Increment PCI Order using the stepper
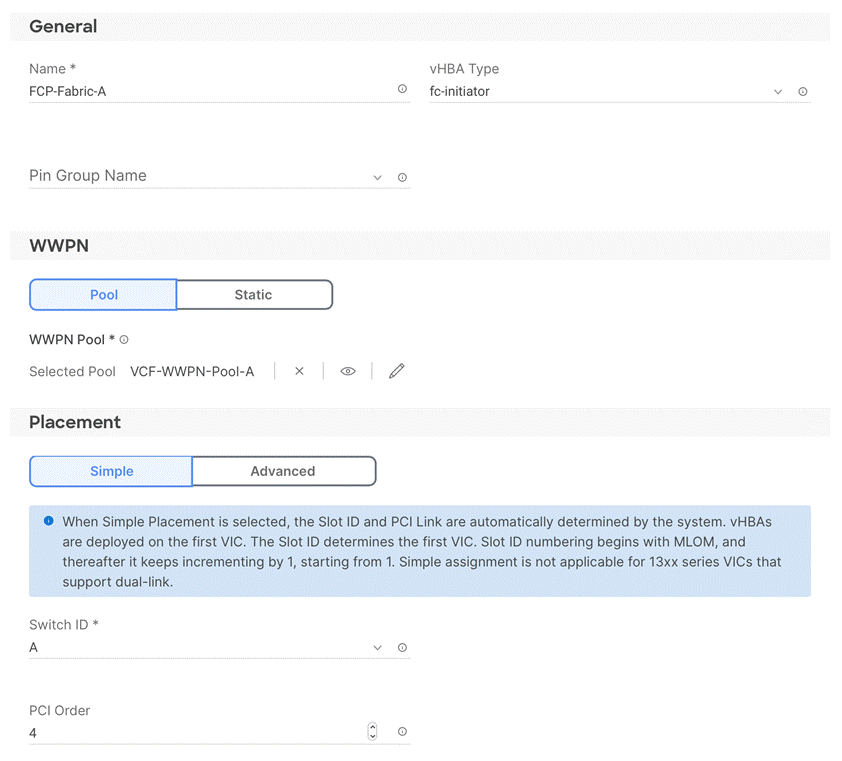Viewport: 842px width, 761px height. point(372,727)
